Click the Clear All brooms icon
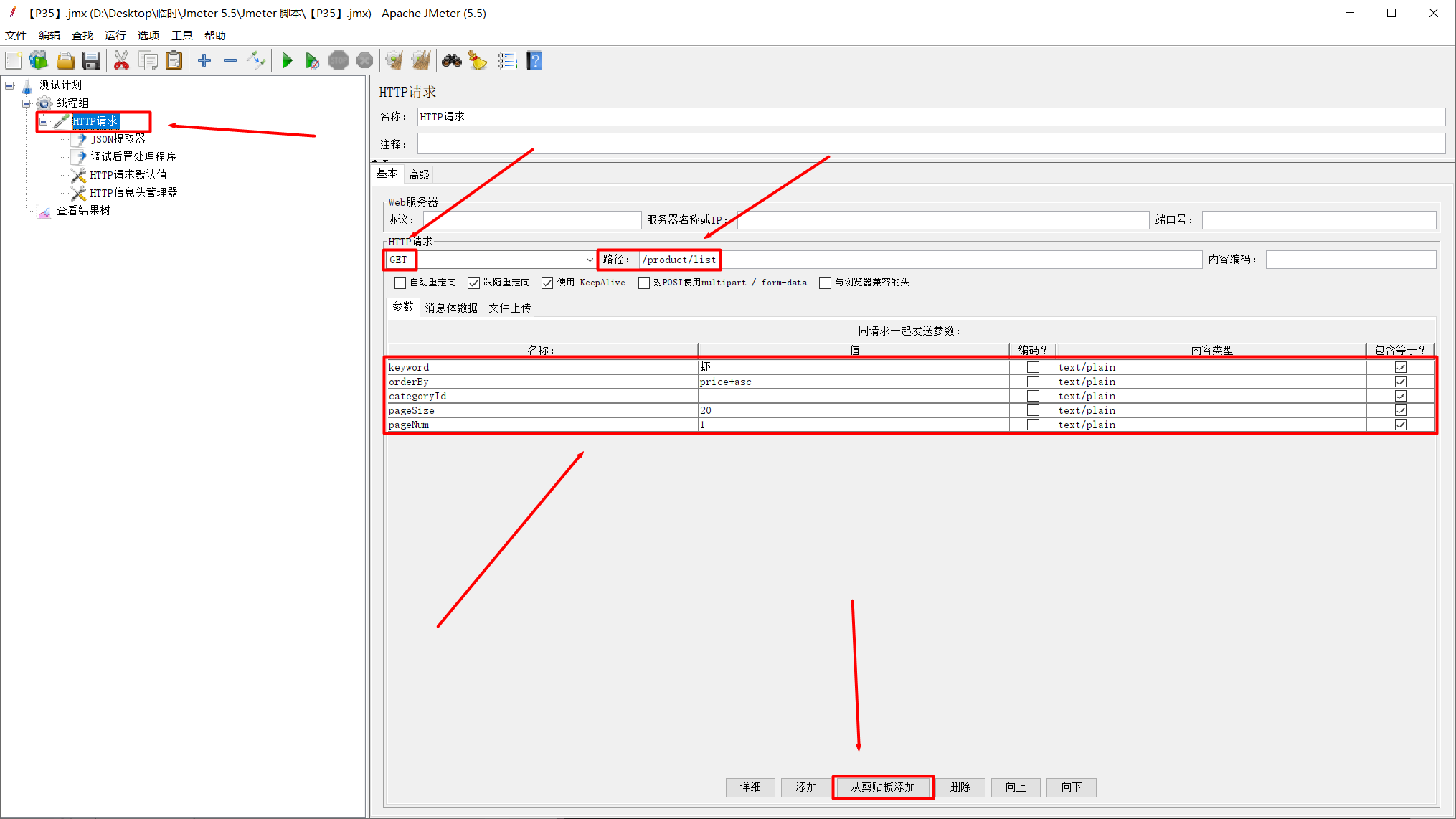Viewport: 1456px width, 819px height. 421,61
